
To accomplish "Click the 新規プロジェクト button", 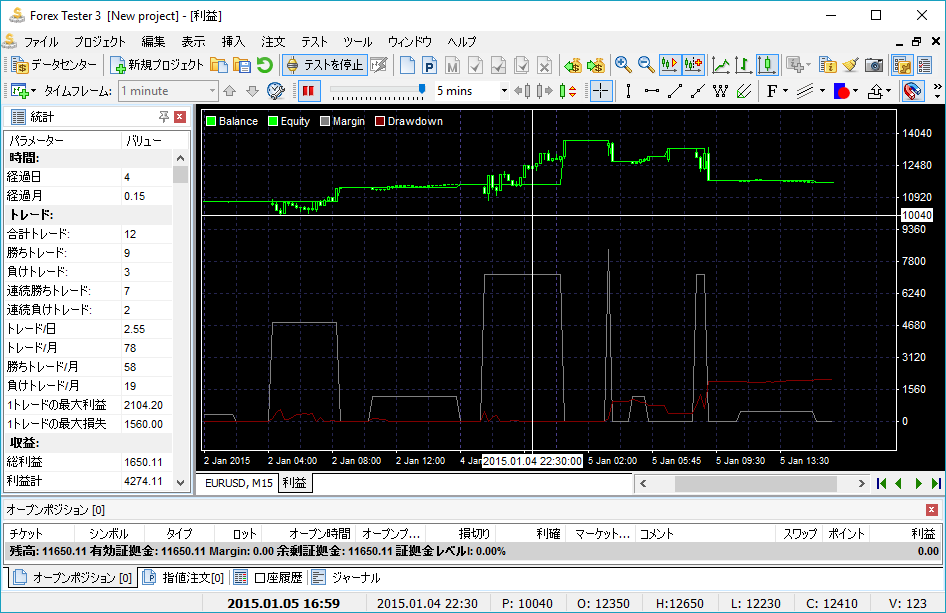I will point(157,65).
